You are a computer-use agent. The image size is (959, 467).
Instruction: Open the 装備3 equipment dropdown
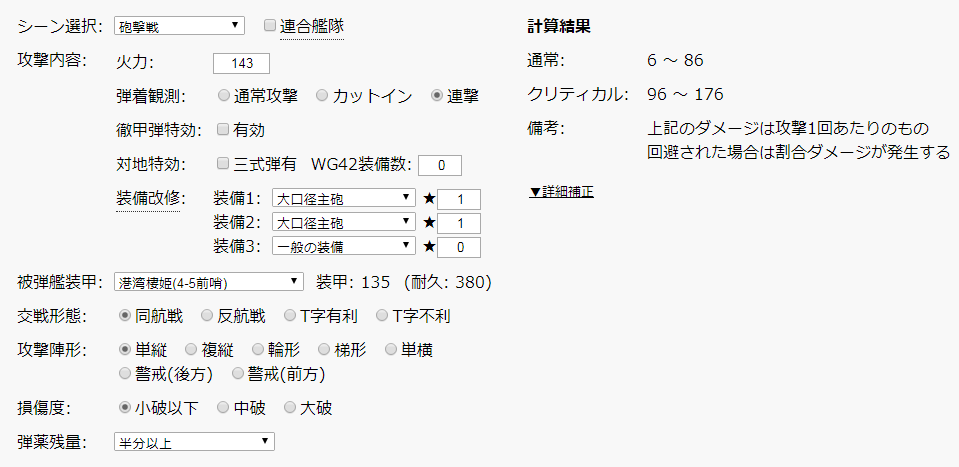(x=345, y=245)
